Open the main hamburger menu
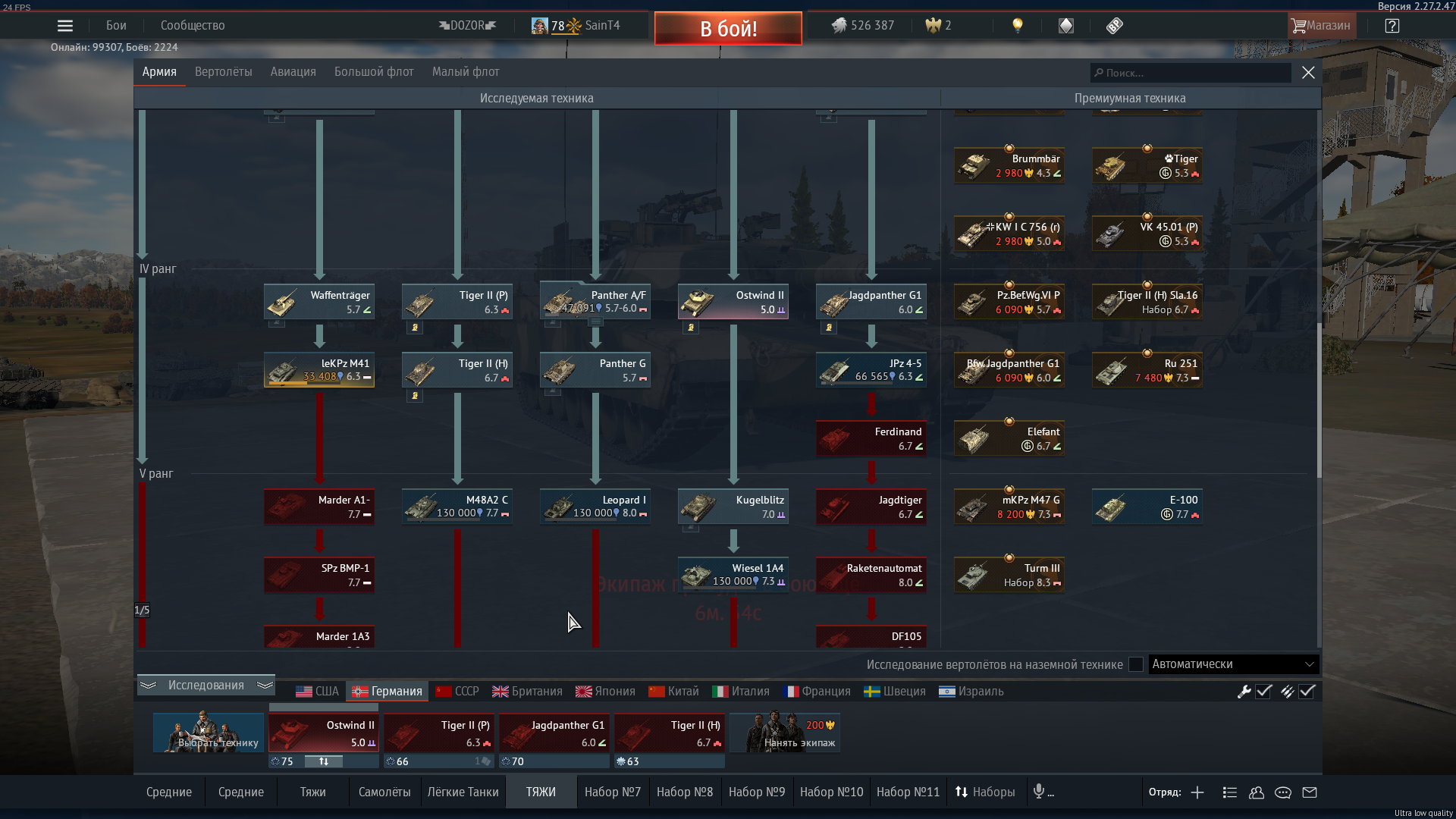Screen dimensions: 1456x819 [x=65, y=26]
